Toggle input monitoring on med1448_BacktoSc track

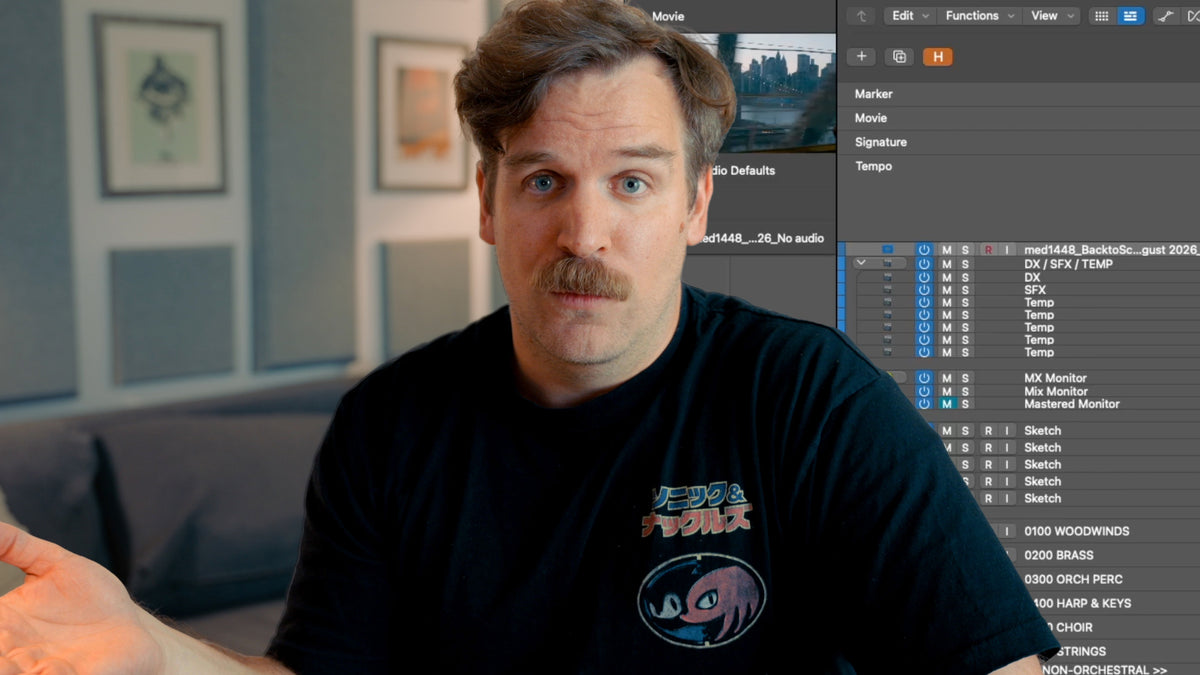[x=1008, y=250]
